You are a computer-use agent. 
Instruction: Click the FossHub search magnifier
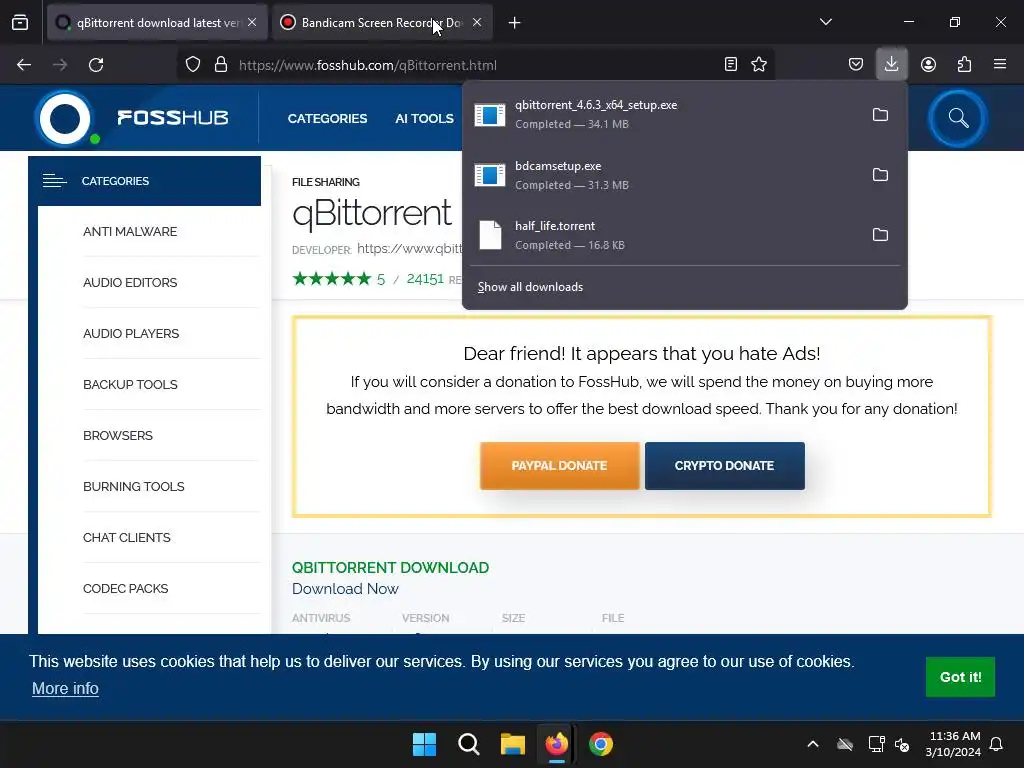(958, 118)
